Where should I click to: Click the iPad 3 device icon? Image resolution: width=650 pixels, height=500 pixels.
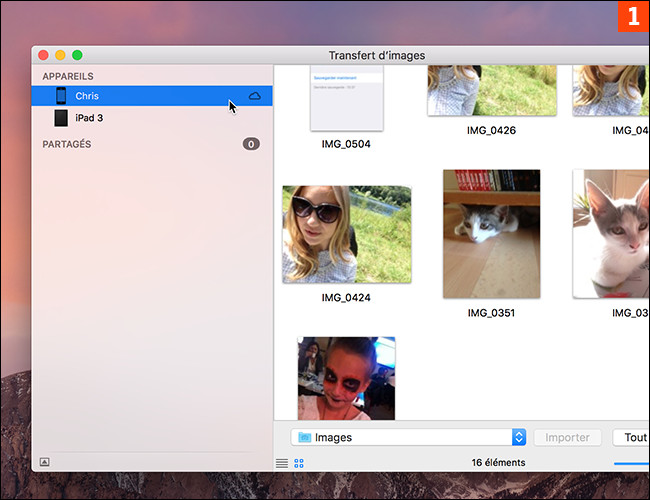(x=61, y=118)
